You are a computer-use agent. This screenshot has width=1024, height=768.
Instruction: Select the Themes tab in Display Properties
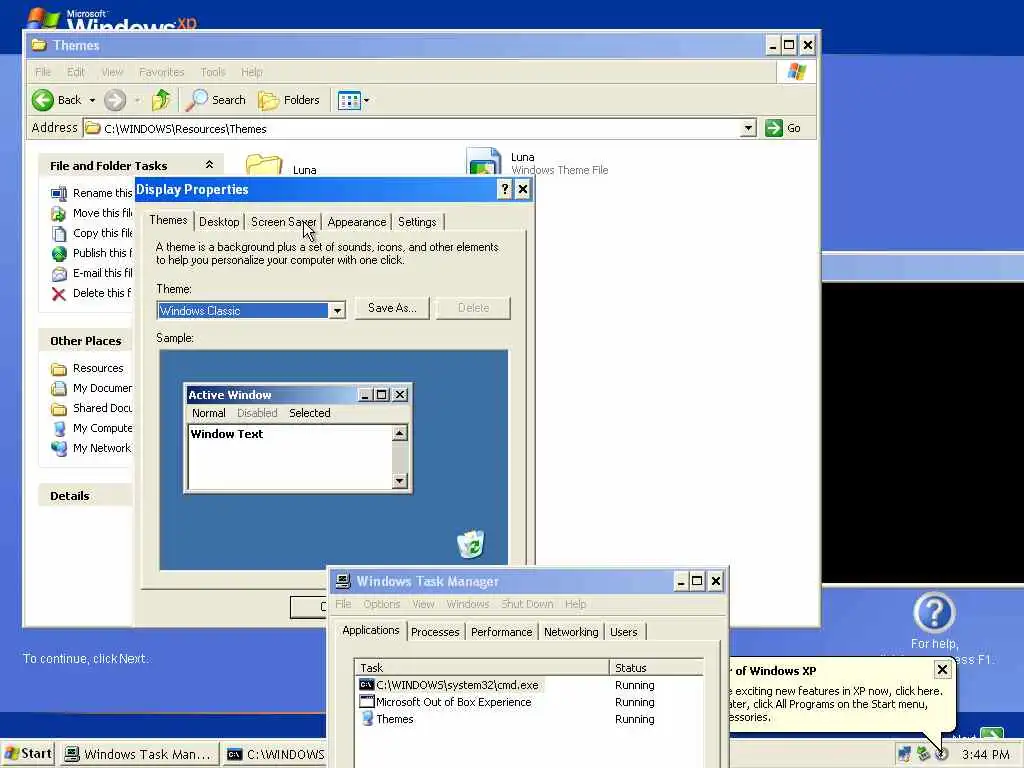(168, 220)
